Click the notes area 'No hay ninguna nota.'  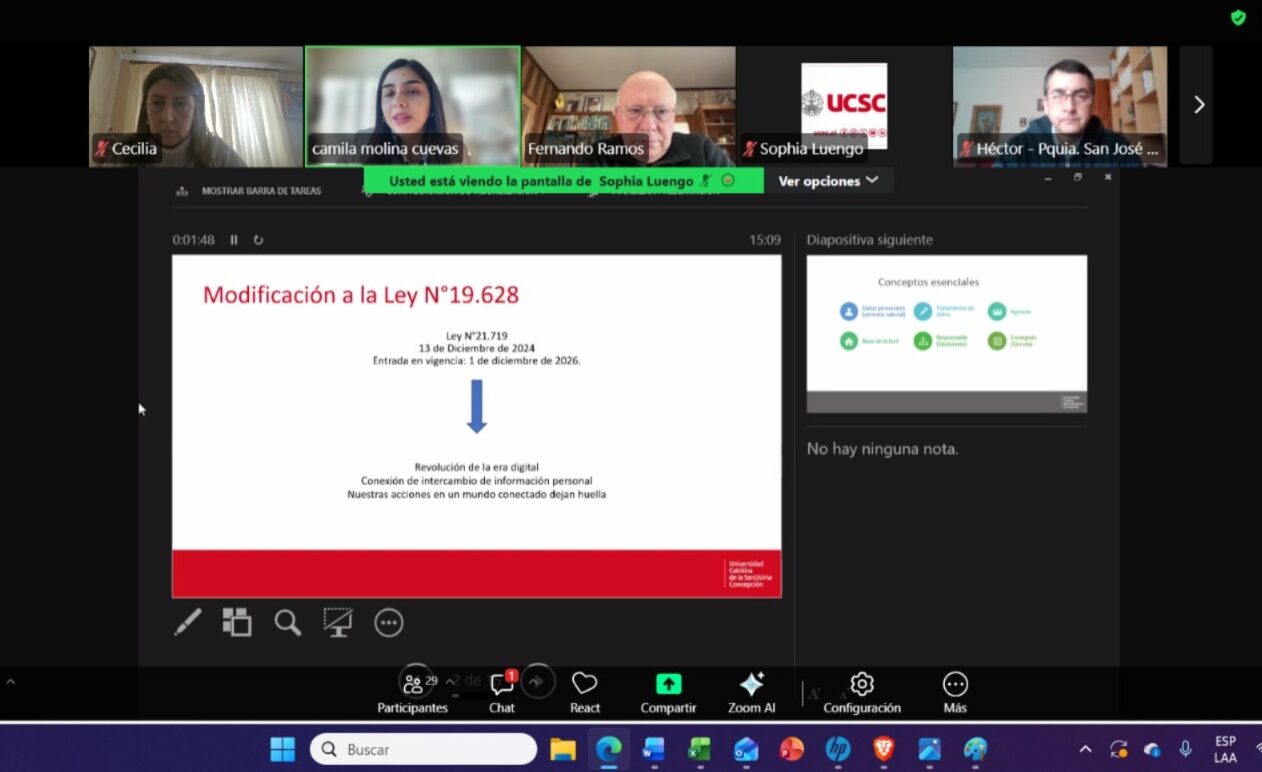pos(883,449)
